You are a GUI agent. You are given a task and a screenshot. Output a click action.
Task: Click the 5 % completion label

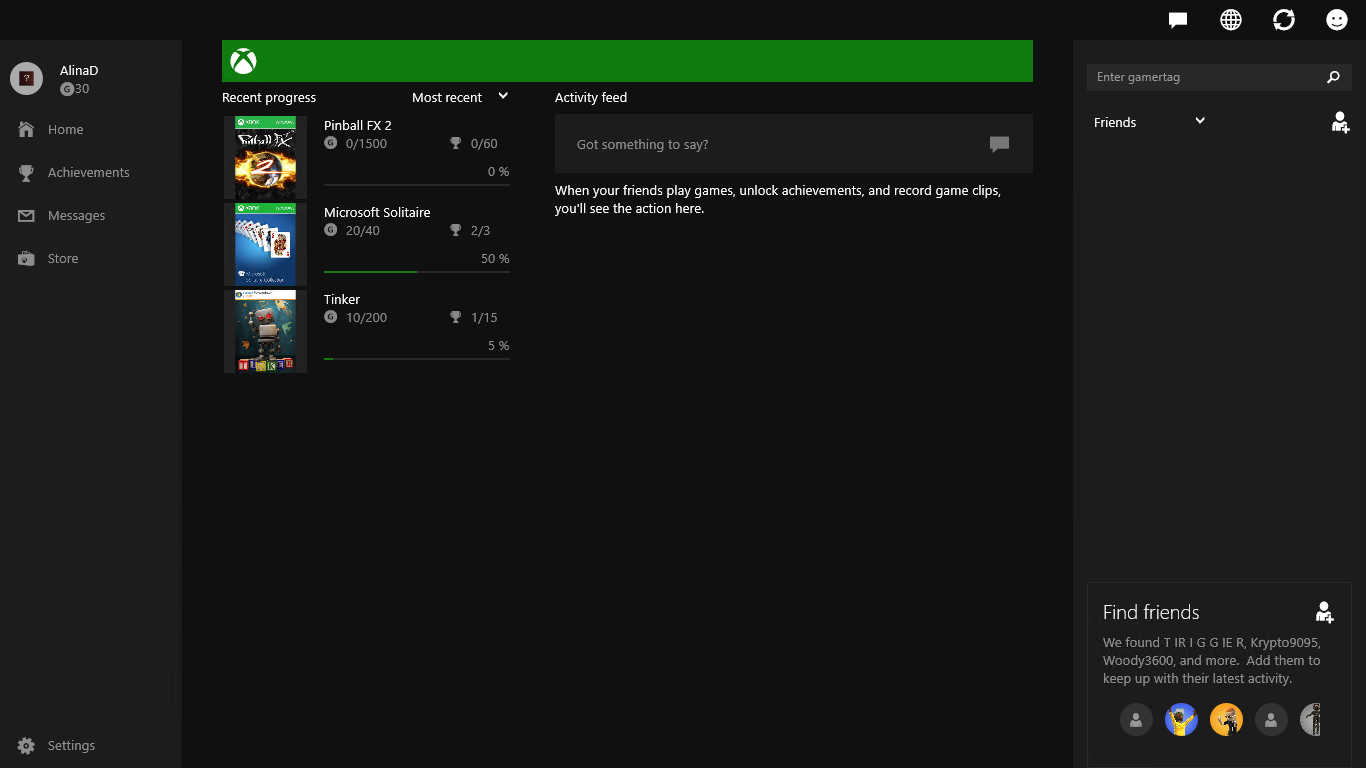[x=498, y=345]
